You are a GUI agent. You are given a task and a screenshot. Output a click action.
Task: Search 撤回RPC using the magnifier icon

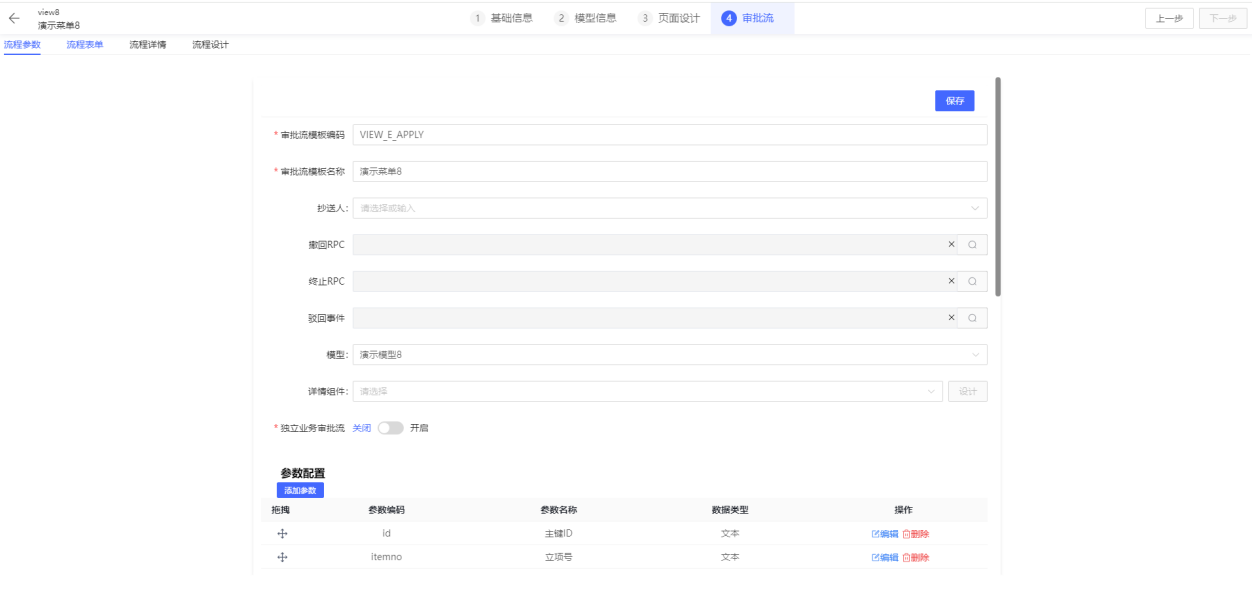click(972, 245)
